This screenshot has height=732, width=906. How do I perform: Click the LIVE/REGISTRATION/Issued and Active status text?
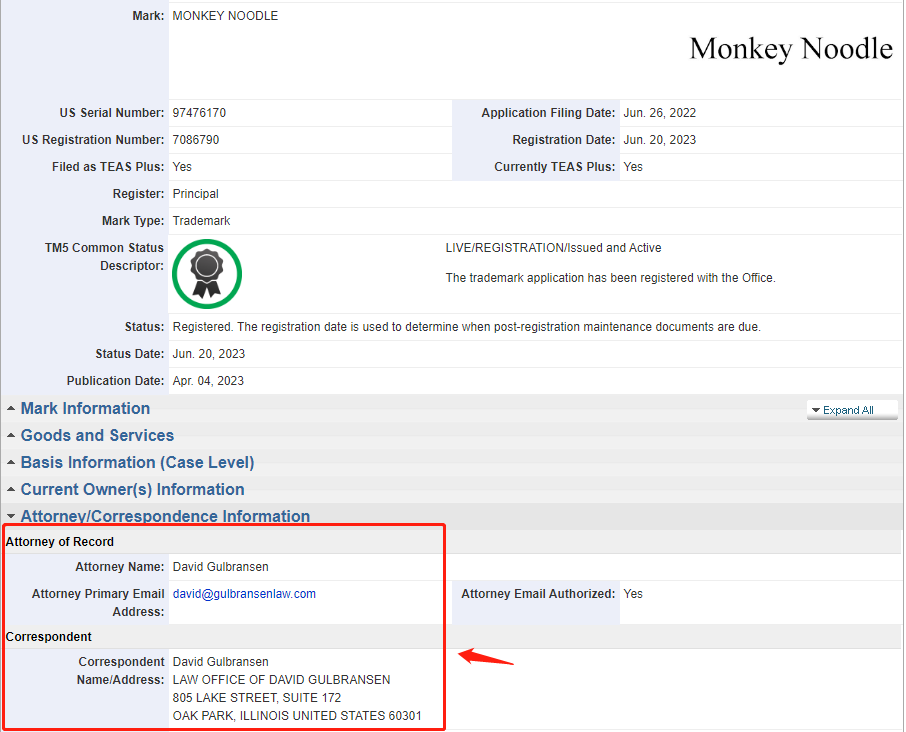(553, 248)
